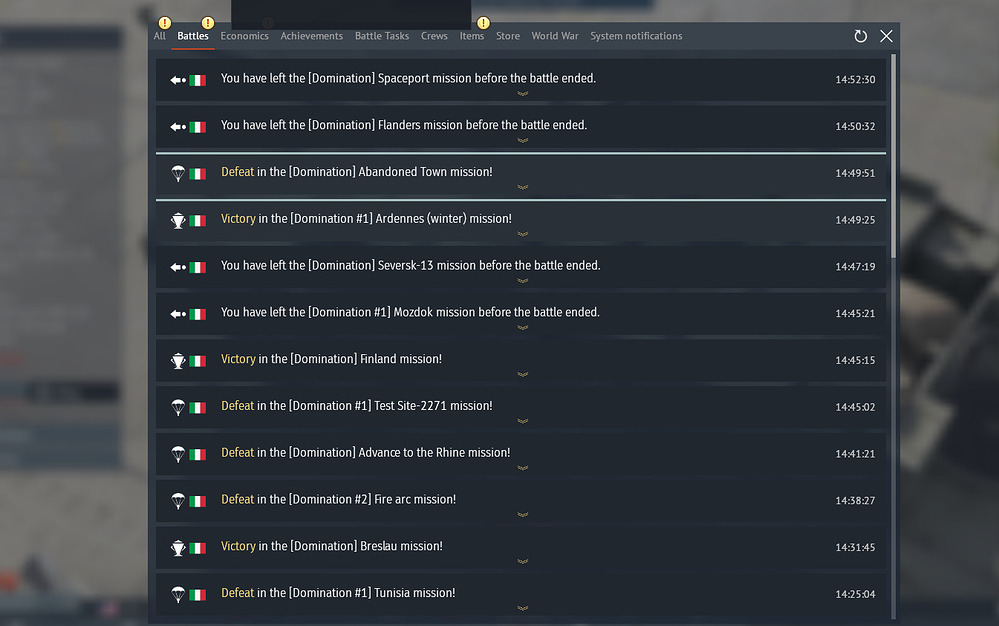This screenshot has height=626, width=999.
Task: Open System notifications tab
Action: coord(636,36)
